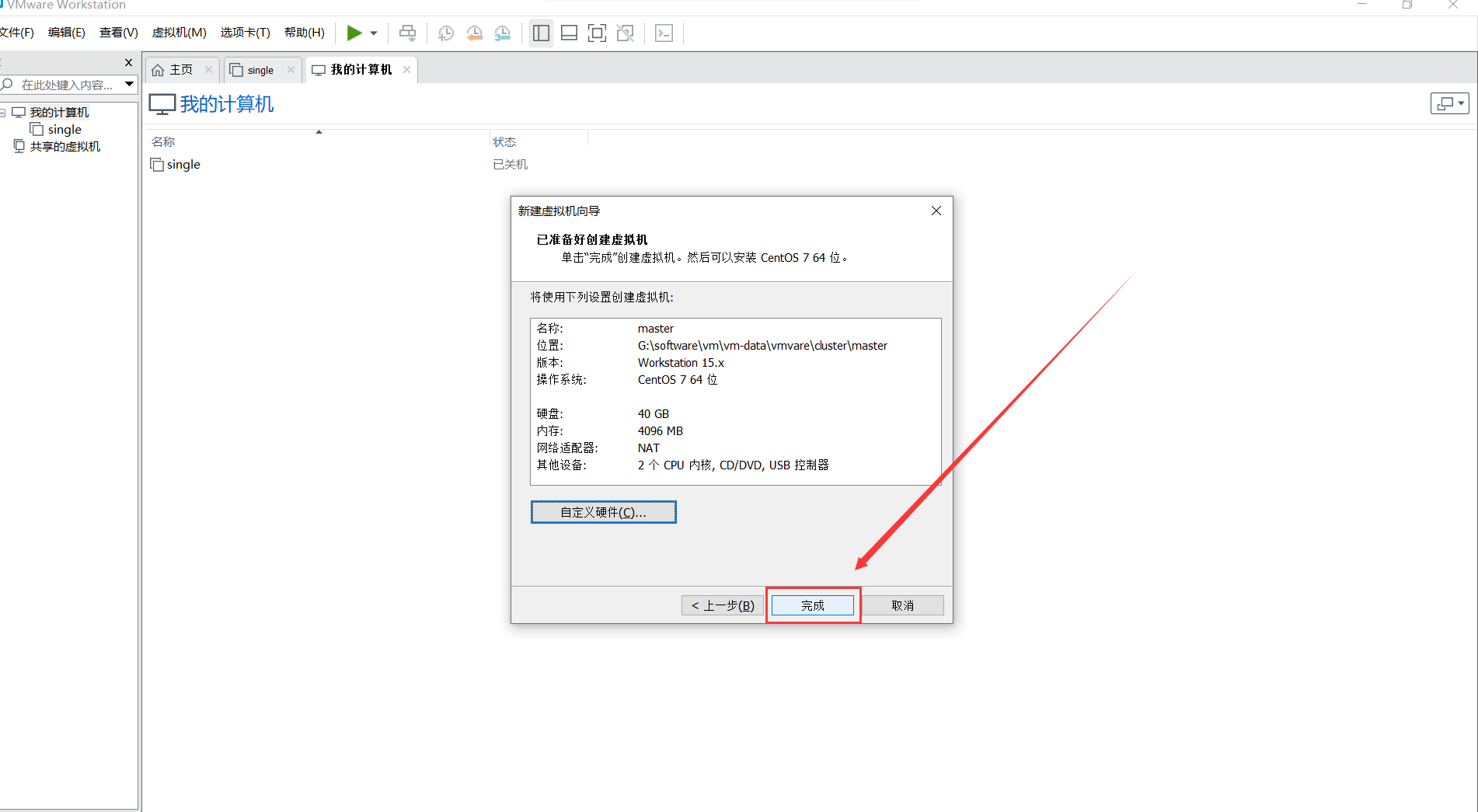The image size is (1478, 812).
Task: Switch to the single tab
Action: point(258,69)
